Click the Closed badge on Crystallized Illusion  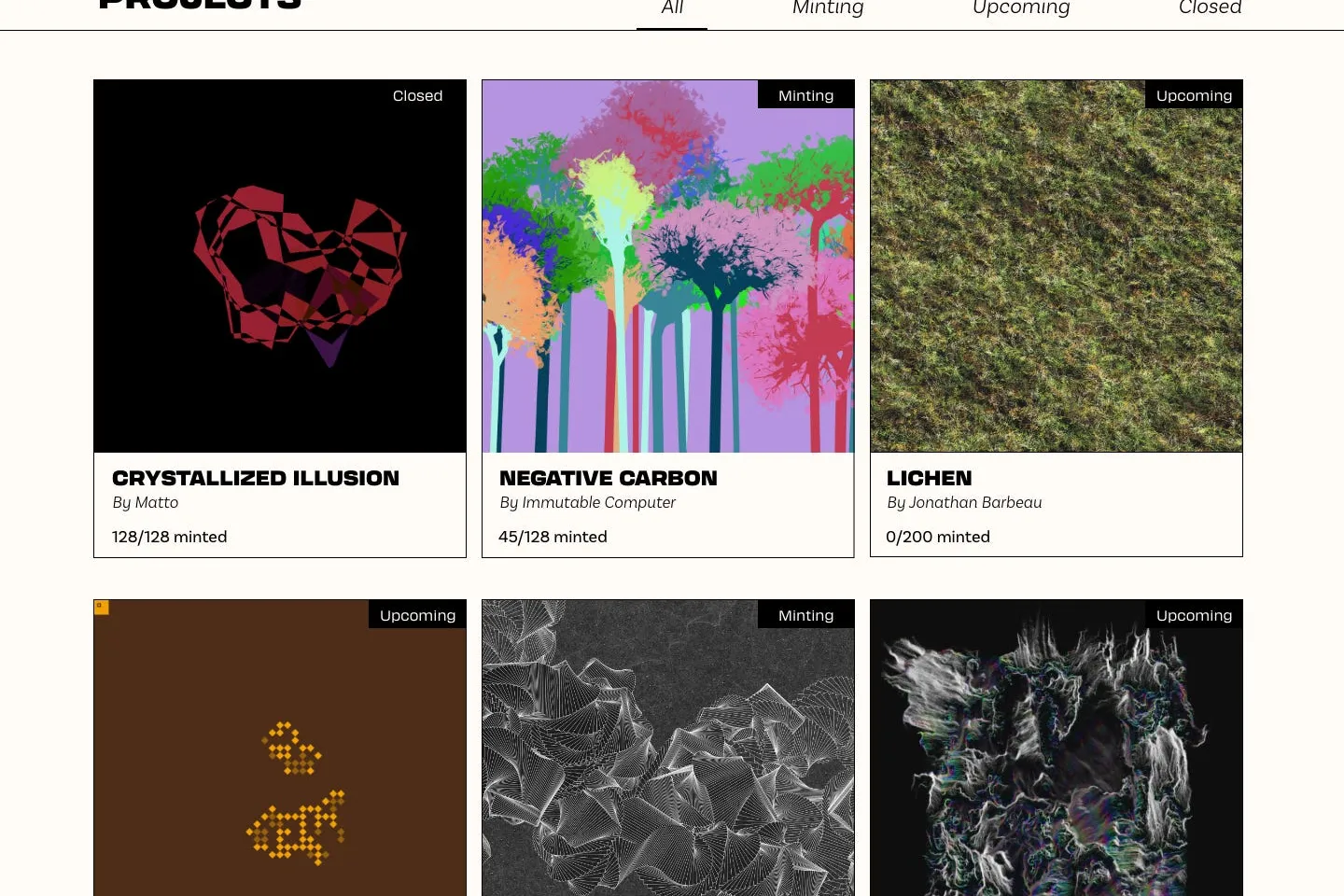coord(417,95)
